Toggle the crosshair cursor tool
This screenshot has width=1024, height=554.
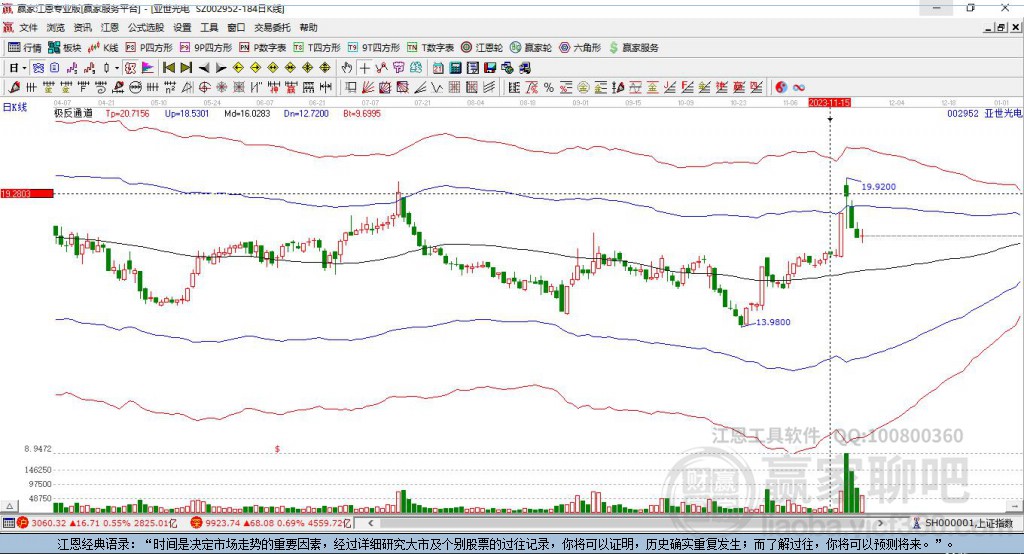coord(364,68)
